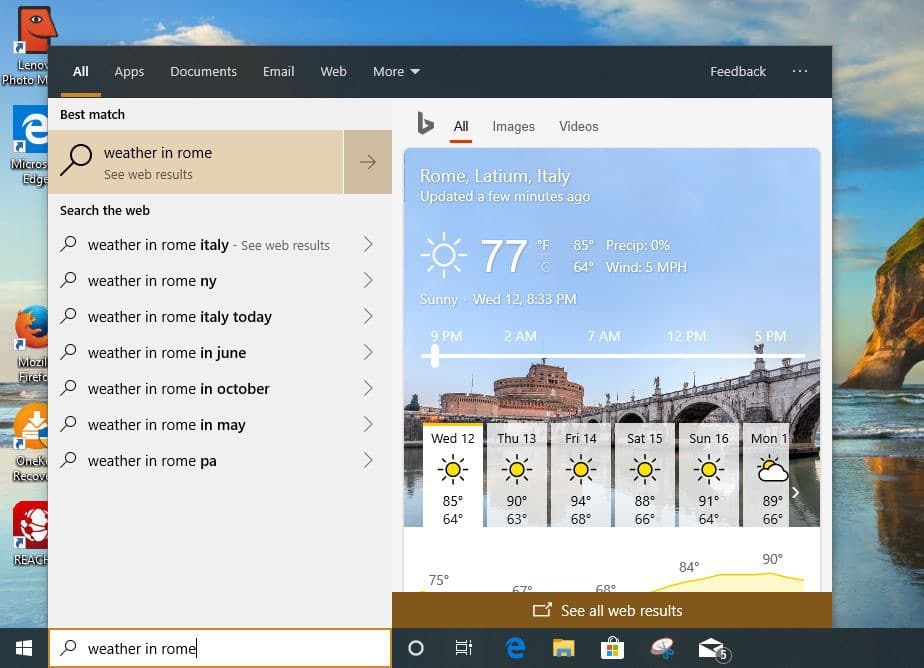
Task: Click the Windows Start button
Action: [x=24, y=648]
